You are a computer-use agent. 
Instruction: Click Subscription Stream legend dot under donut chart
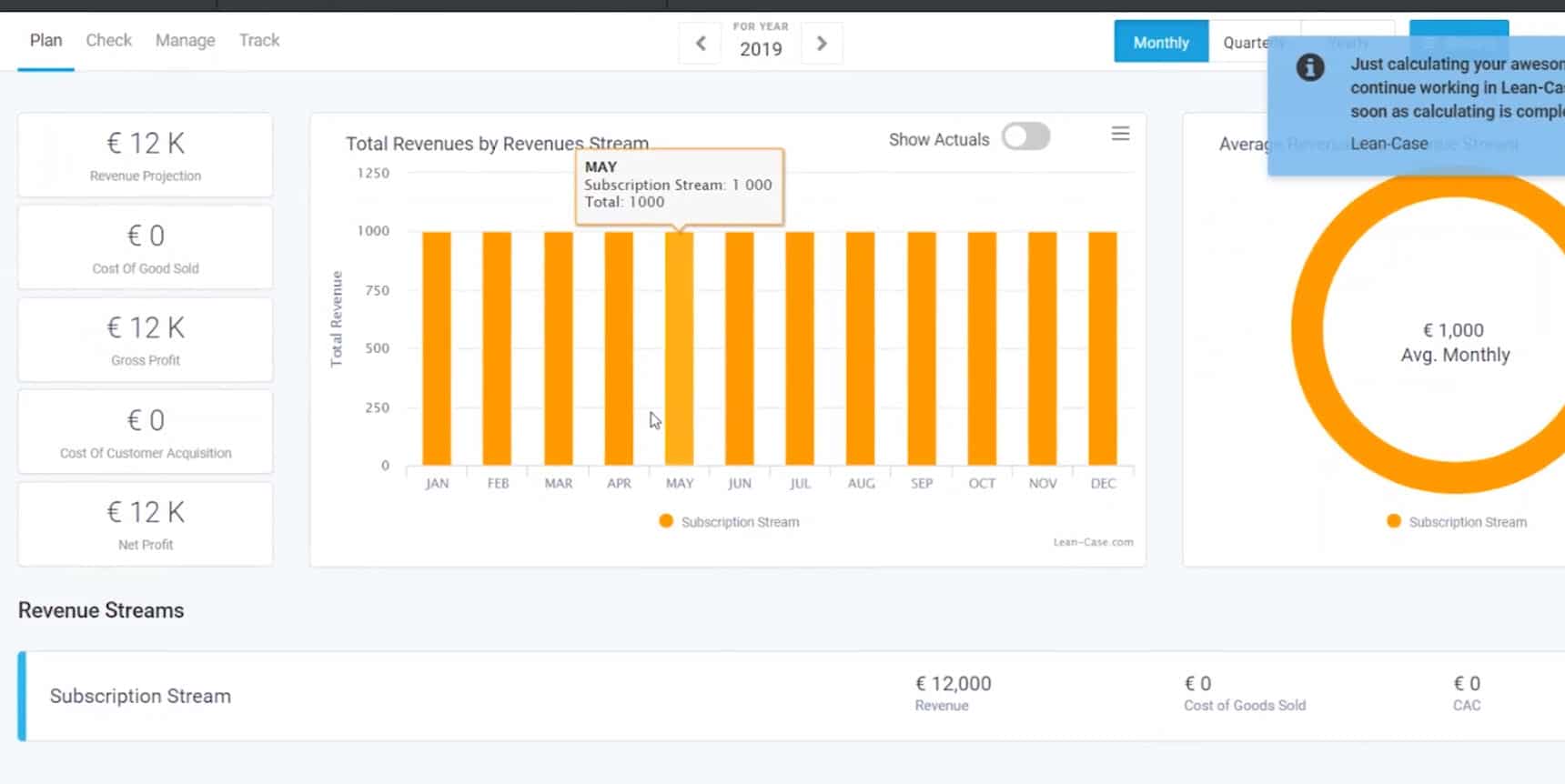pos(1393,521)
